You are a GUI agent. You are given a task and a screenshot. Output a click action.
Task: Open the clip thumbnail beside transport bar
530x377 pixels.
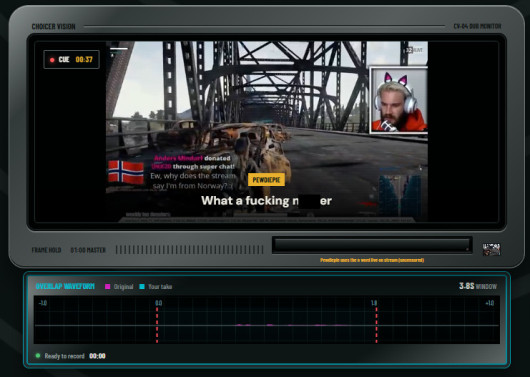491,250
